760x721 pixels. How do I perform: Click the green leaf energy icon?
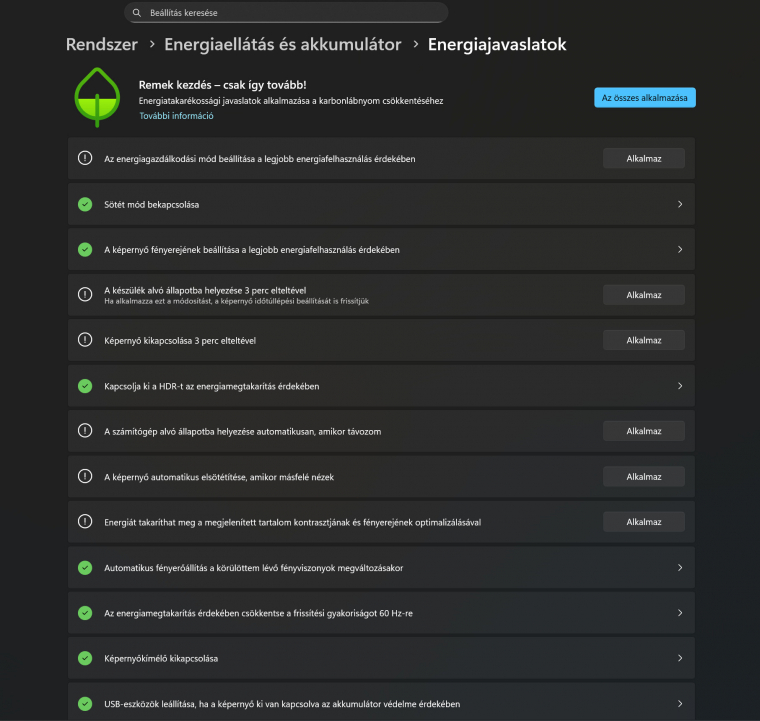tap(97, 98)
